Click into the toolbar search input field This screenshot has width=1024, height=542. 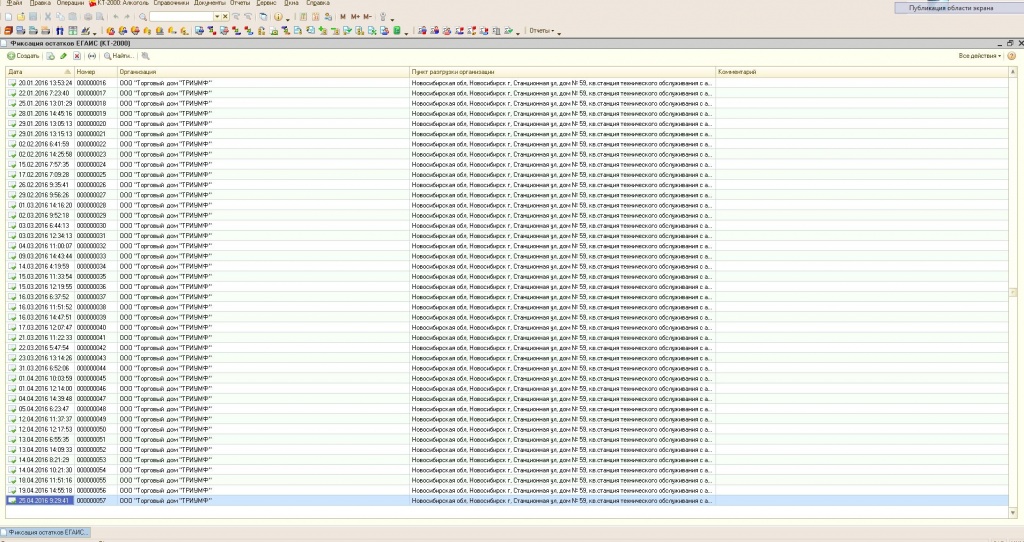182,17
